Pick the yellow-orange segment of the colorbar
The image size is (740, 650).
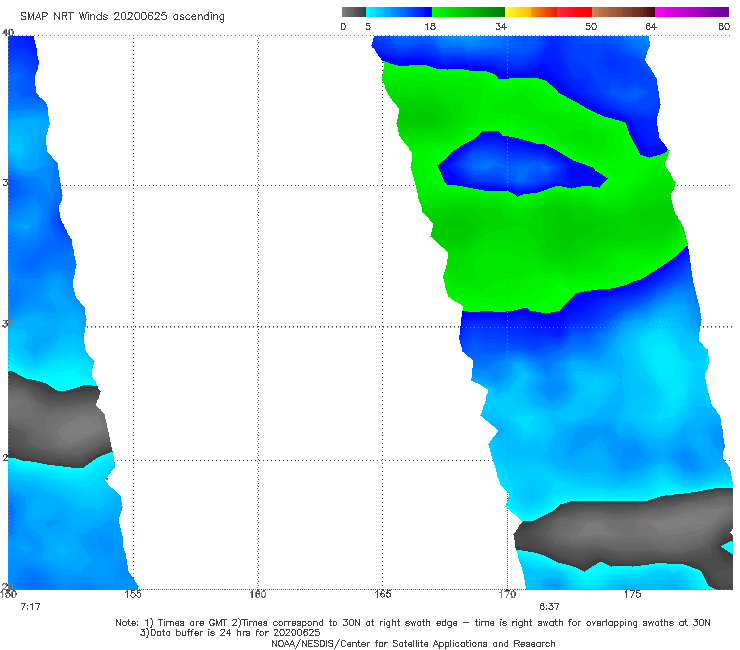pyautogui.click(x=531, y=12)
